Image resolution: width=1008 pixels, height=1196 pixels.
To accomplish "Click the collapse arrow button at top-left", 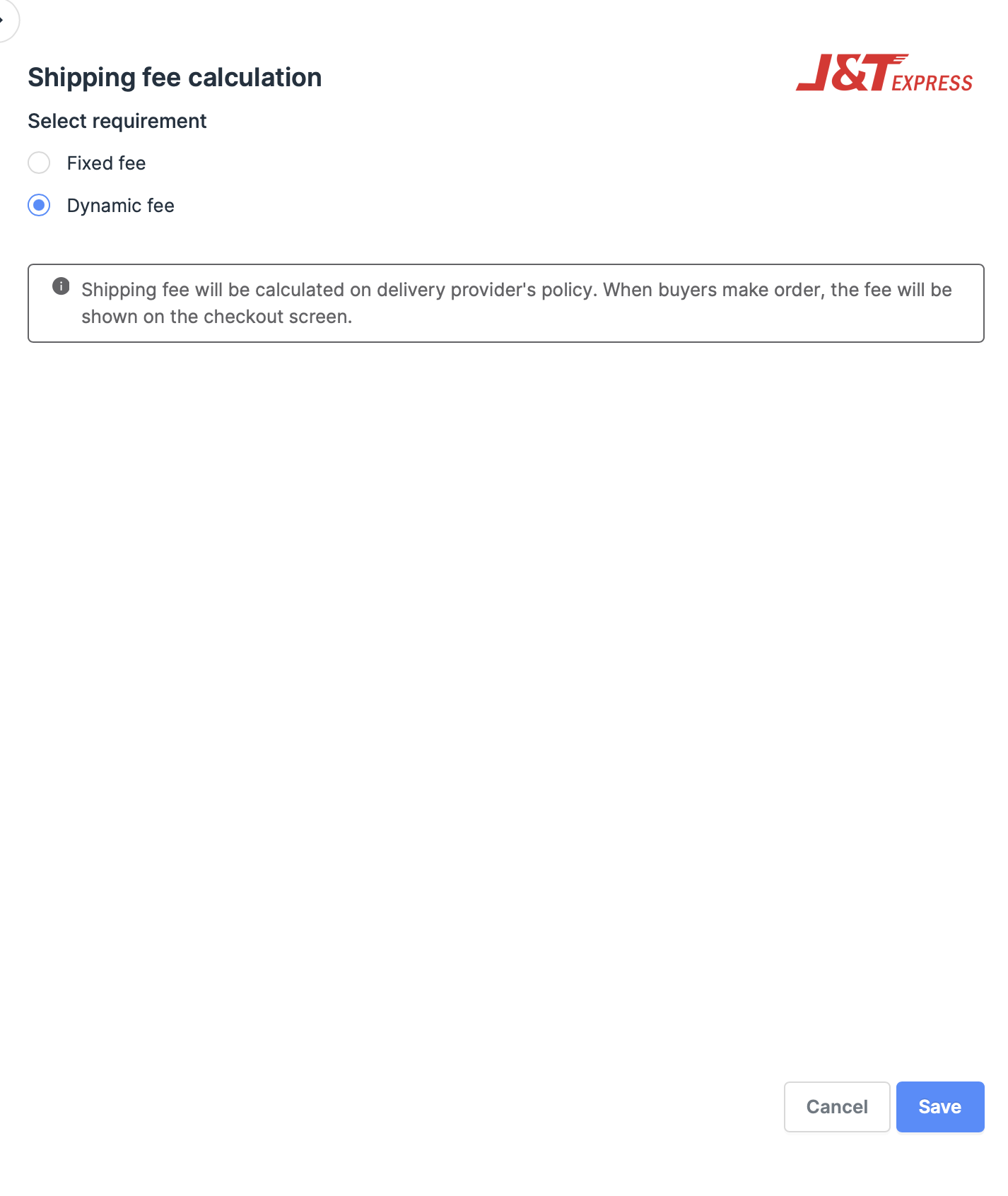I will (4, 20).
